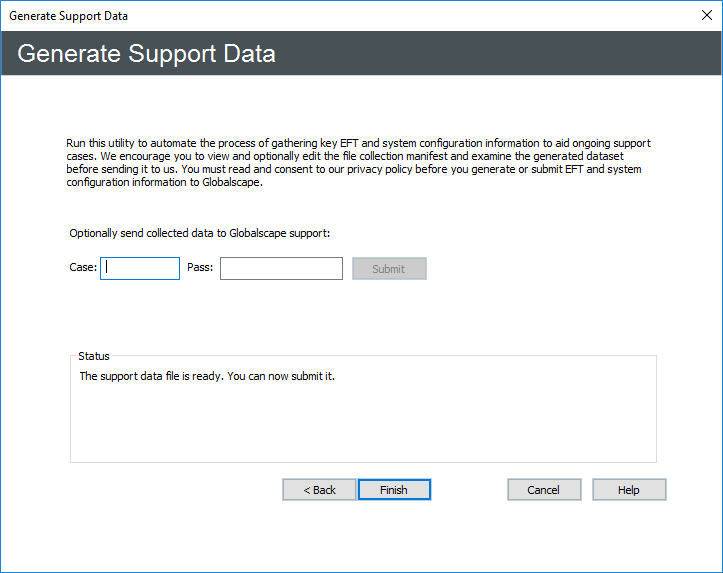Go back with the Back button

pyautogui.click(x=318, y=490)
